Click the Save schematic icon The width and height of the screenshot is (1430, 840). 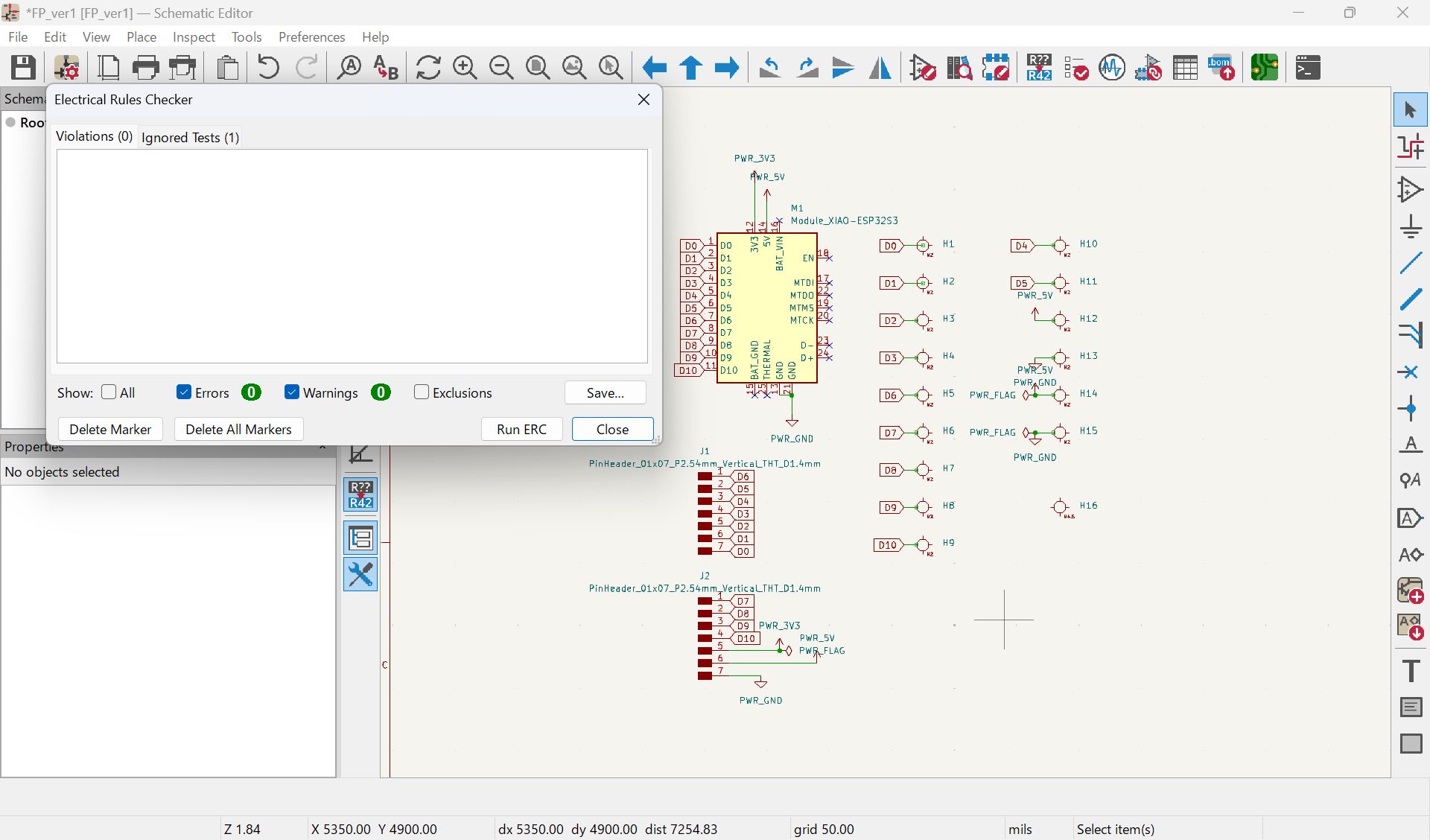click(x=23, y=68)
